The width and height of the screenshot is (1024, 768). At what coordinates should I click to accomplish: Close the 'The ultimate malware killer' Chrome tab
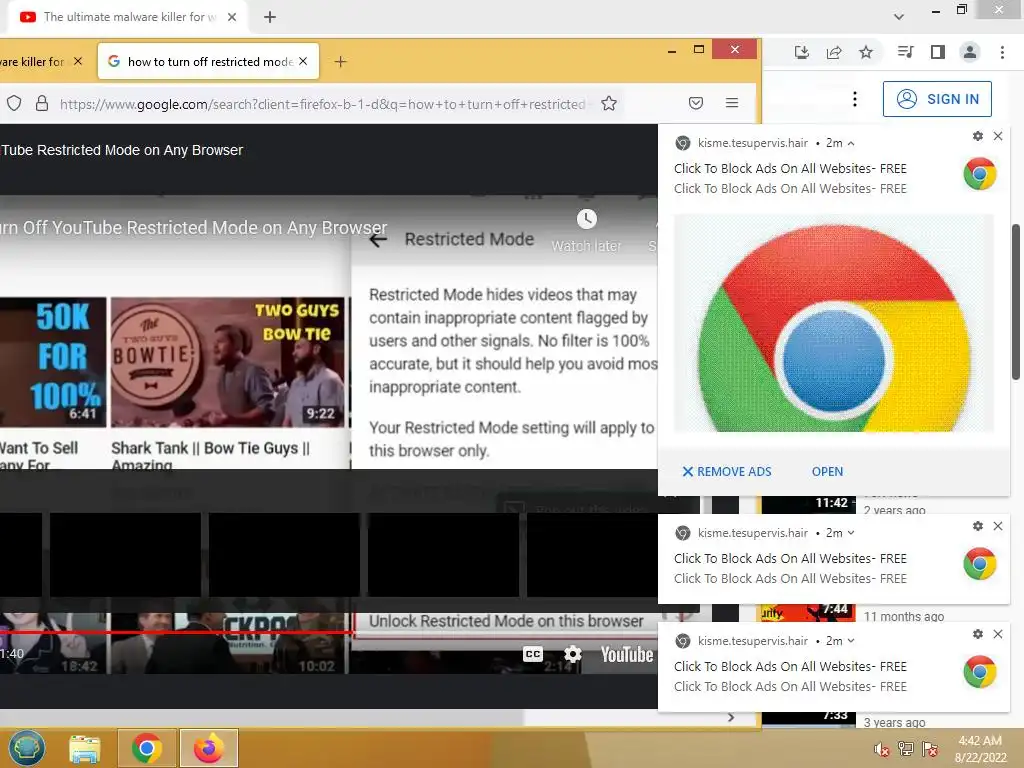coord(232,17)
